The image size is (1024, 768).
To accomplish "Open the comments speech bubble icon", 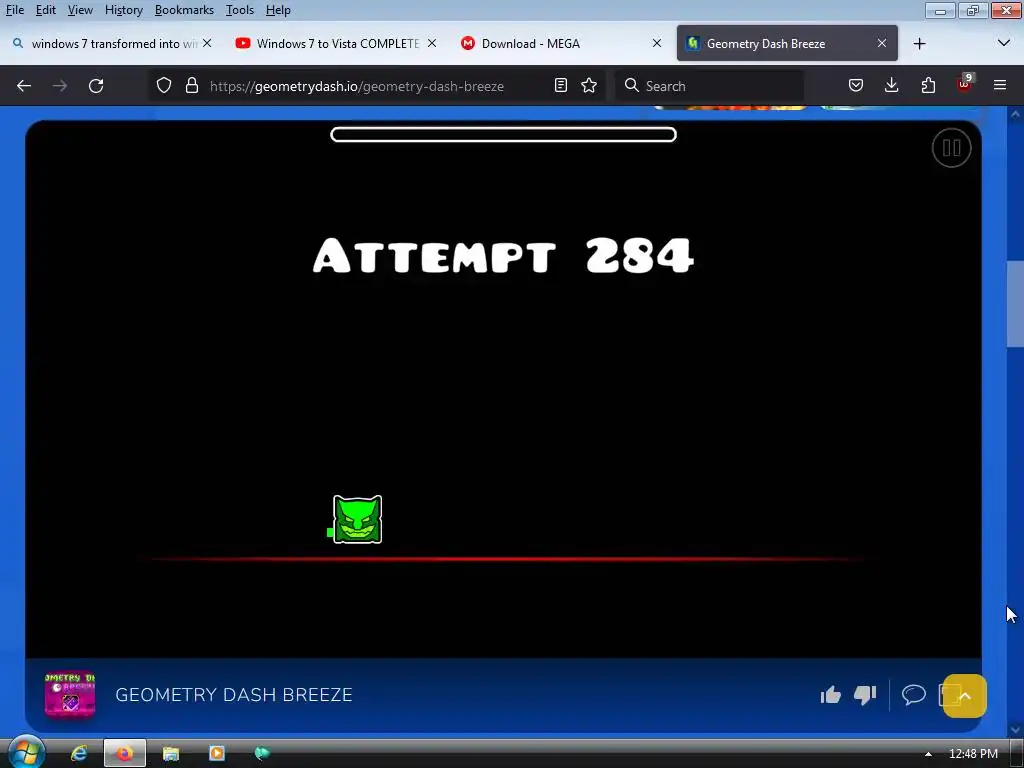I will pyautogui.click(x=914, y=694).
